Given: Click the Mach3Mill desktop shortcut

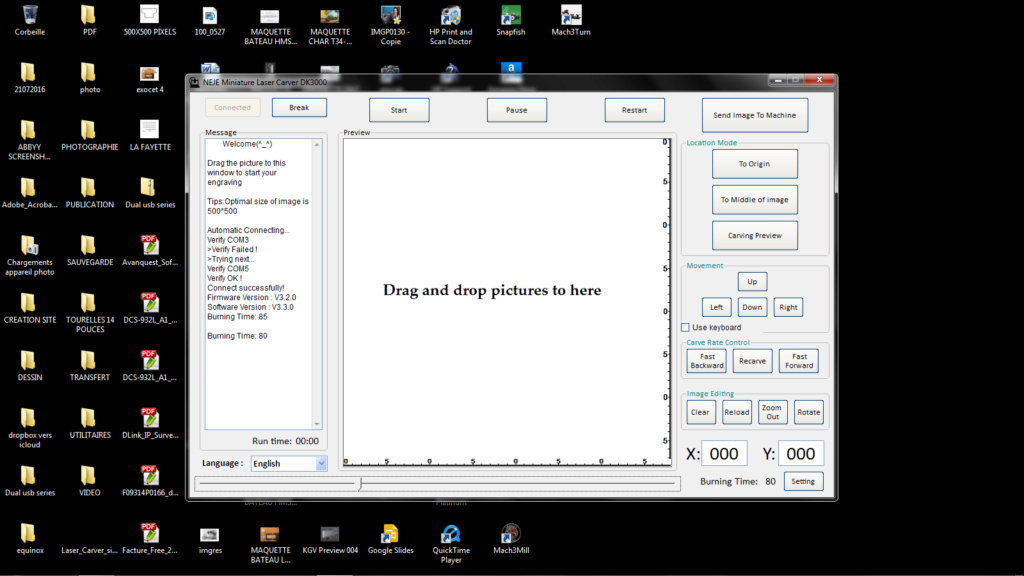Looking at the screenshot, I should [511, 539].
